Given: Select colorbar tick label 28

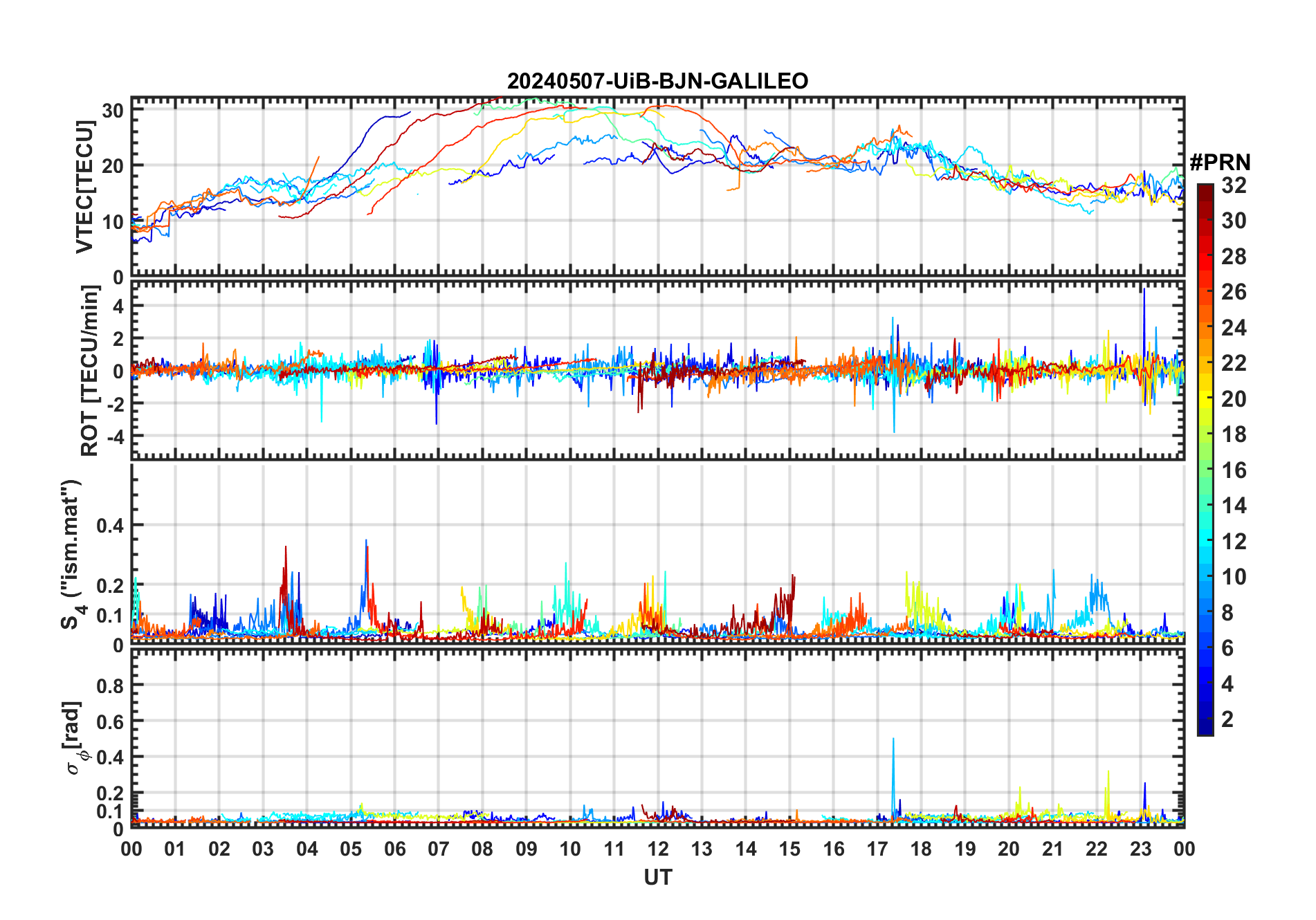Looking at the screenshot, I should 1234,257.
